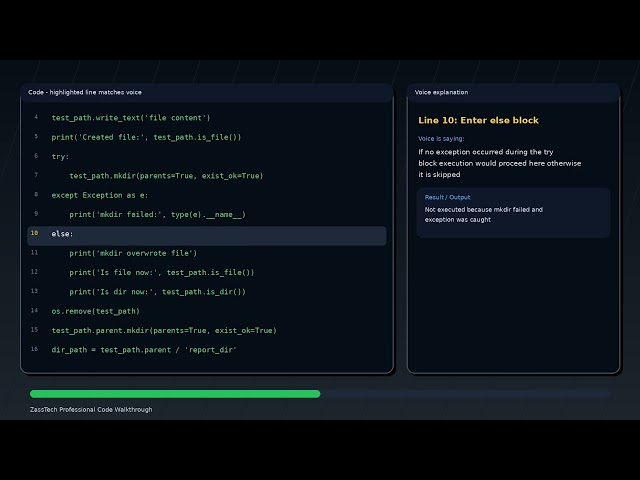Click the print('mkdir failed:' ...) line
The height and width of the screenshot is (480, 640).
(157, 215)
